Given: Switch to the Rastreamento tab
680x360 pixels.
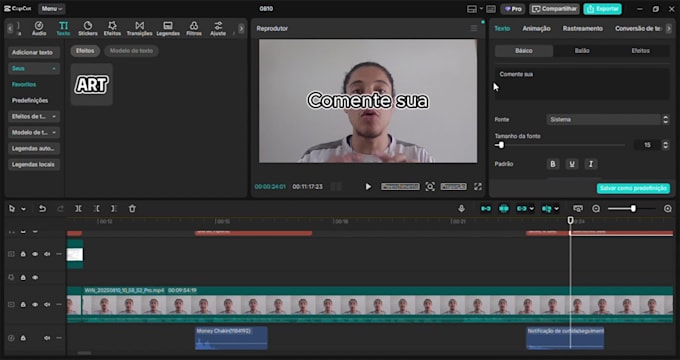Looking at the screenshot, I should pos(582,28).
